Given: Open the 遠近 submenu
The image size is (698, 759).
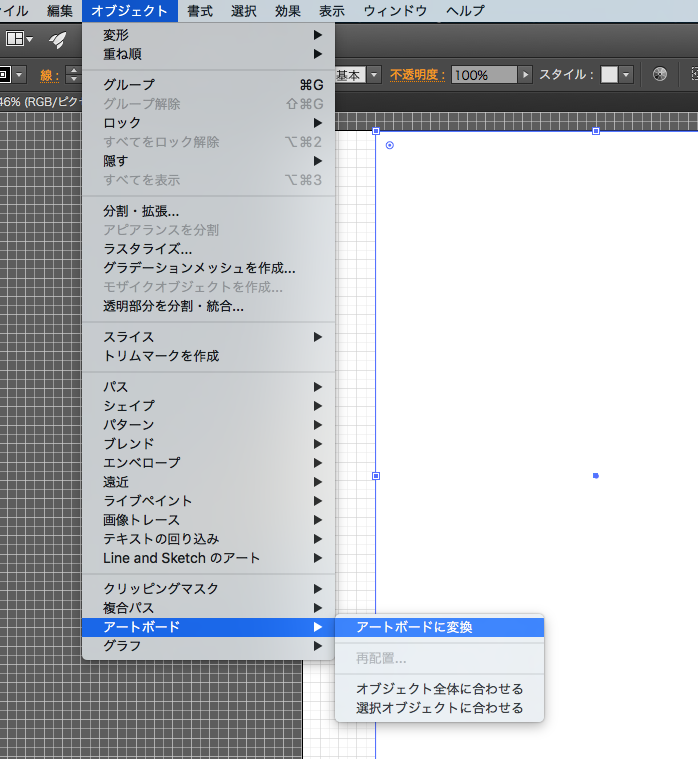Looking at the screenshot, I should click(209, 482).
